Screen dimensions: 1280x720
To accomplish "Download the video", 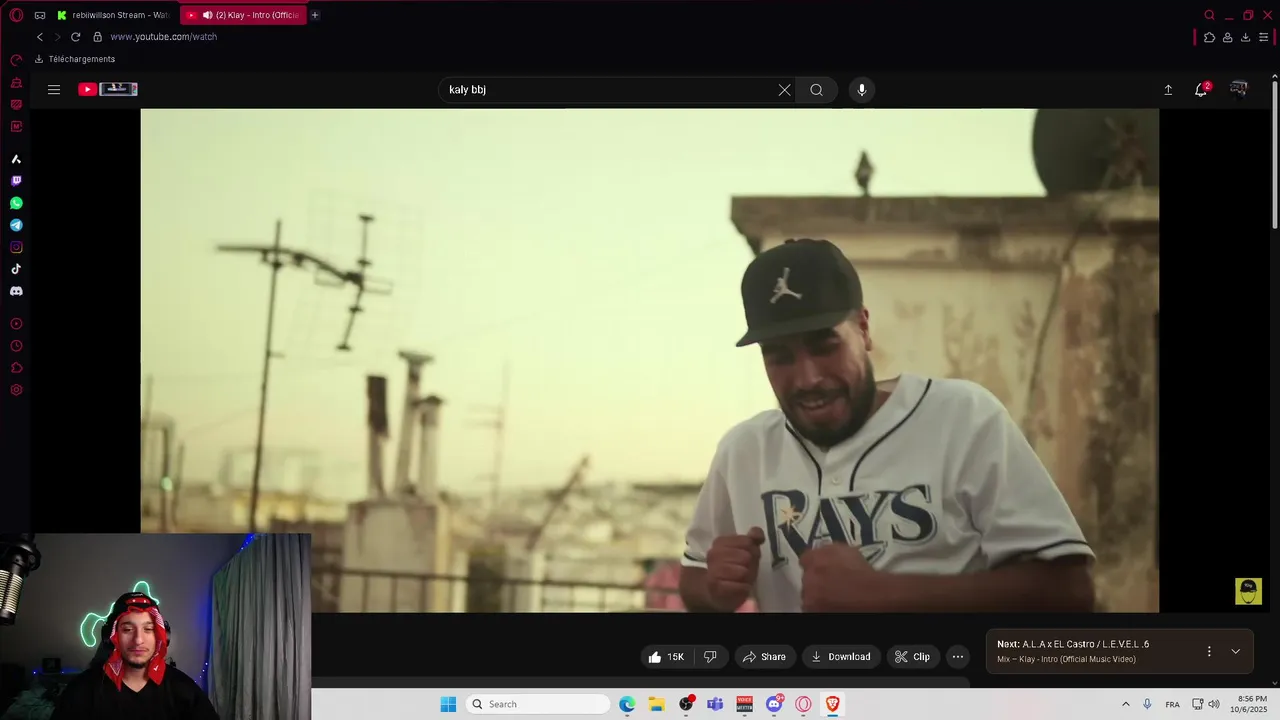I will (x=841, y=657).
